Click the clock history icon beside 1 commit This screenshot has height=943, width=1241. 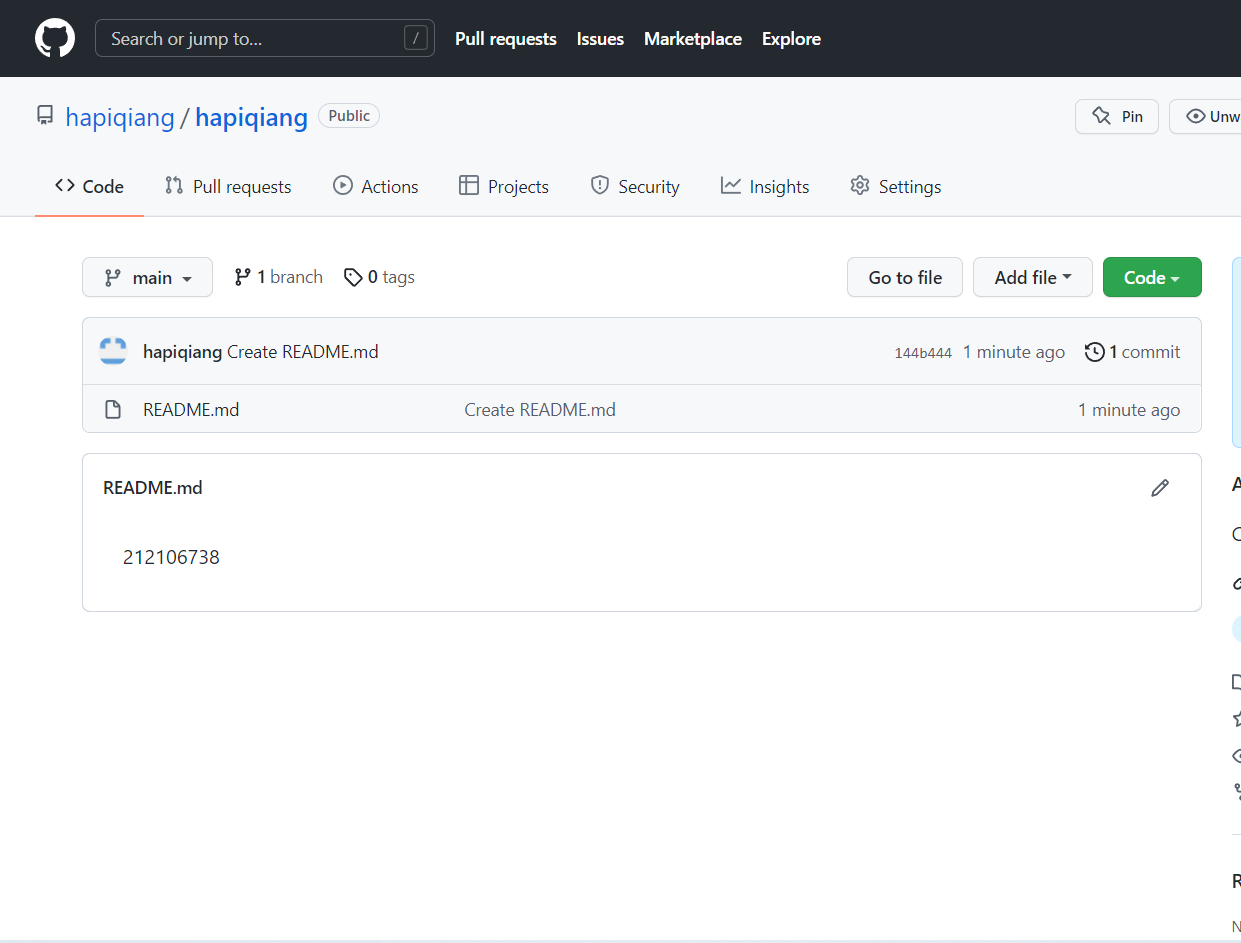[1095, 352]
